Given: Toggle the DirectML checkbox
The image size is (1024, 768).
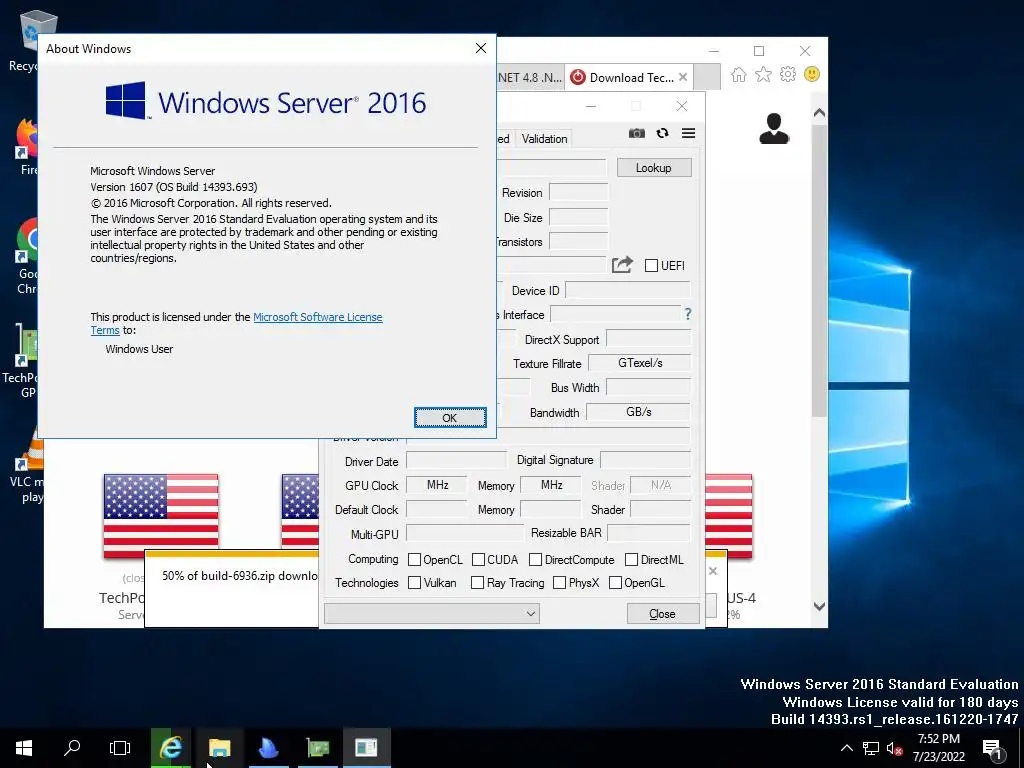Looking at the screenshot, I should coord(632,560).
